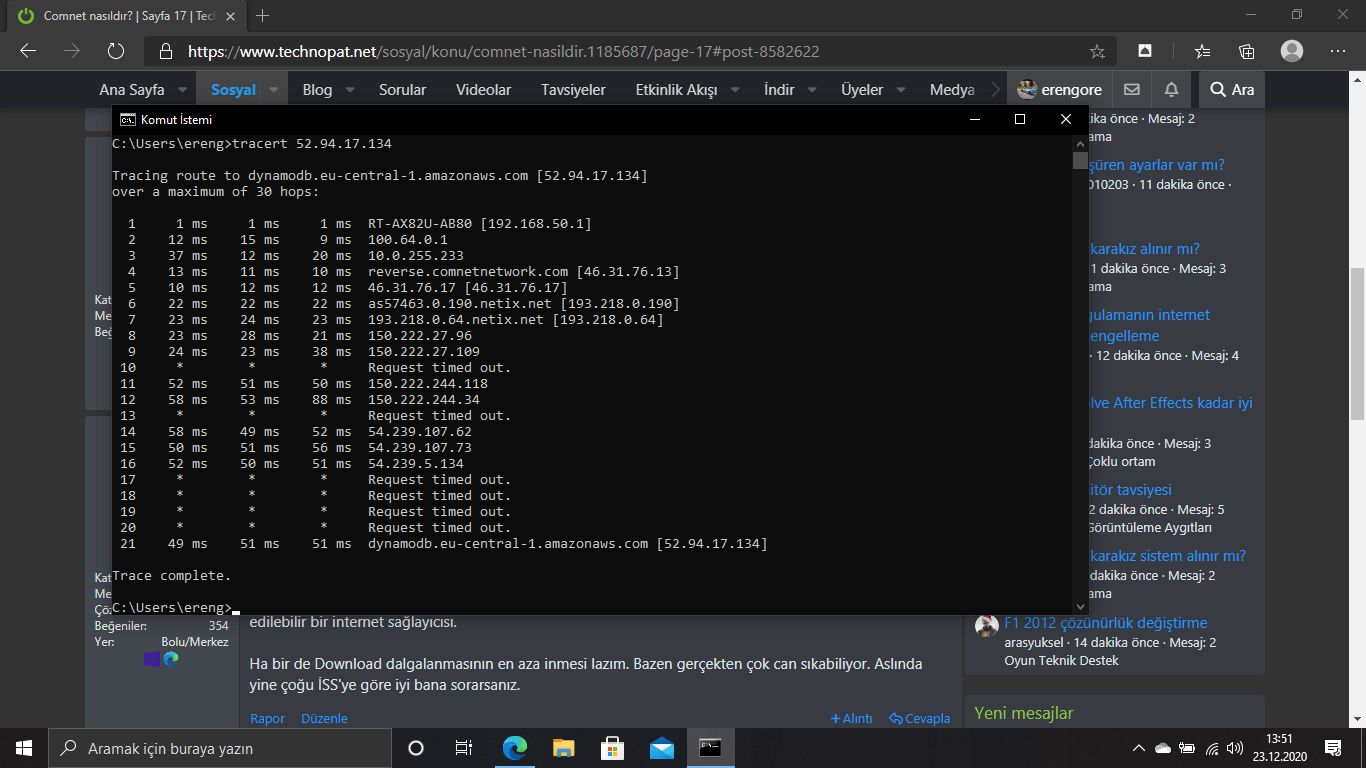Expand the İndir dropdown arrow
The width and height of the screenshot is (1366, 768).
point(812,89)
